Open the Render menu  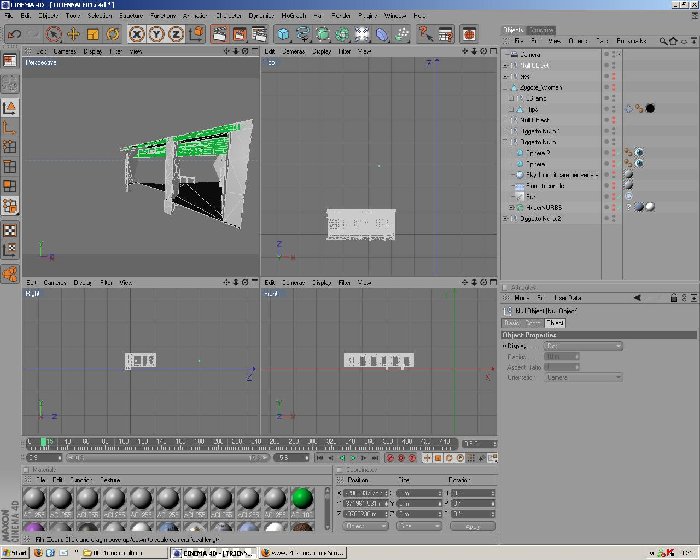(341, 16)
